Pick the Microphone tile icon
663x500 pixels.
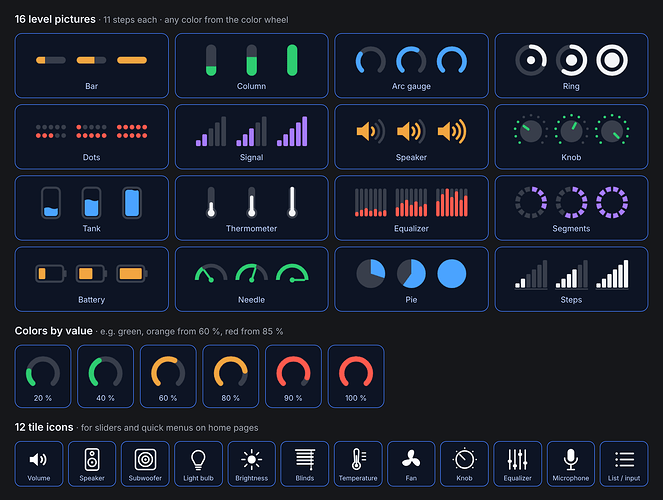point(571,464)
